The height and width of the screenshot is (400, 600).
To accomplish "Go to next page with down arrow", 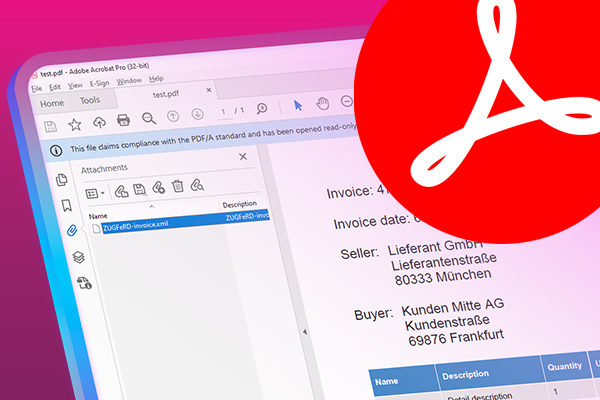I will pos(197,114).
